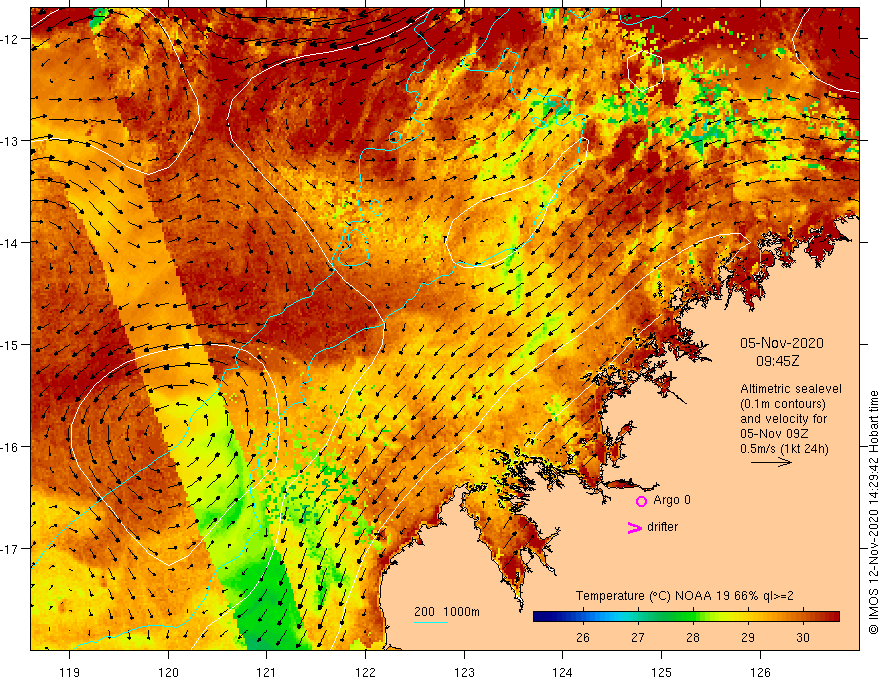
Task: Click the longitude axis label 126
Action: pos(760,672)
